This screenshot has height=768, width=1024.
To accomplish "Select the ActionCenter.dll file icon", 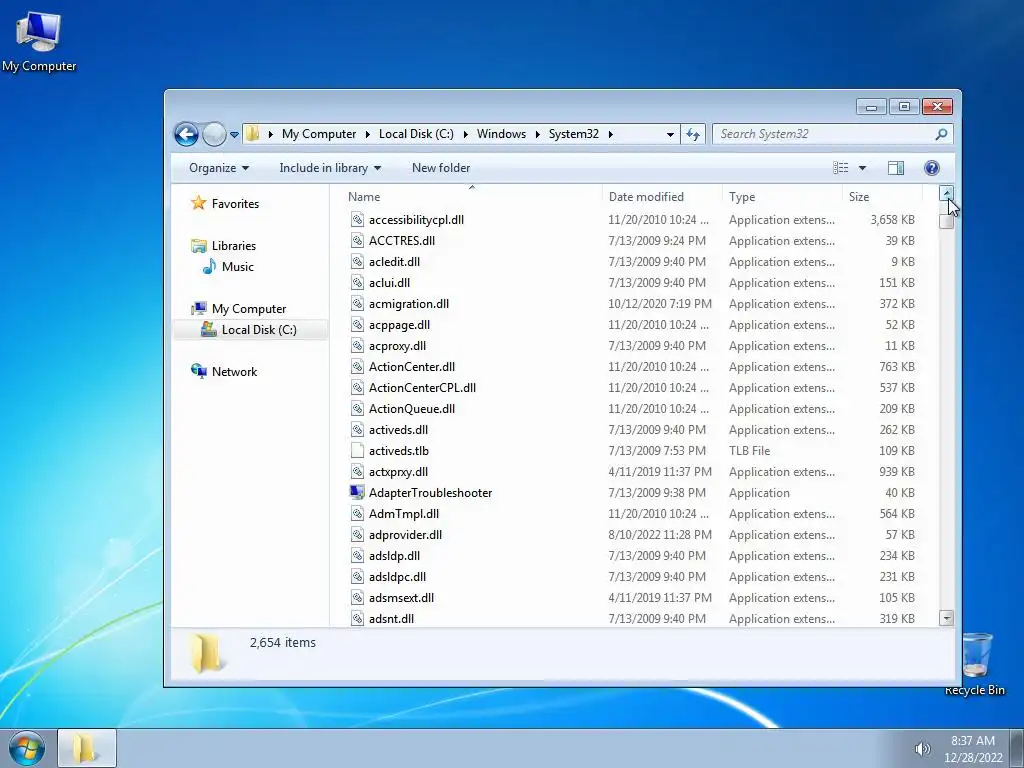I will [357, 366].
